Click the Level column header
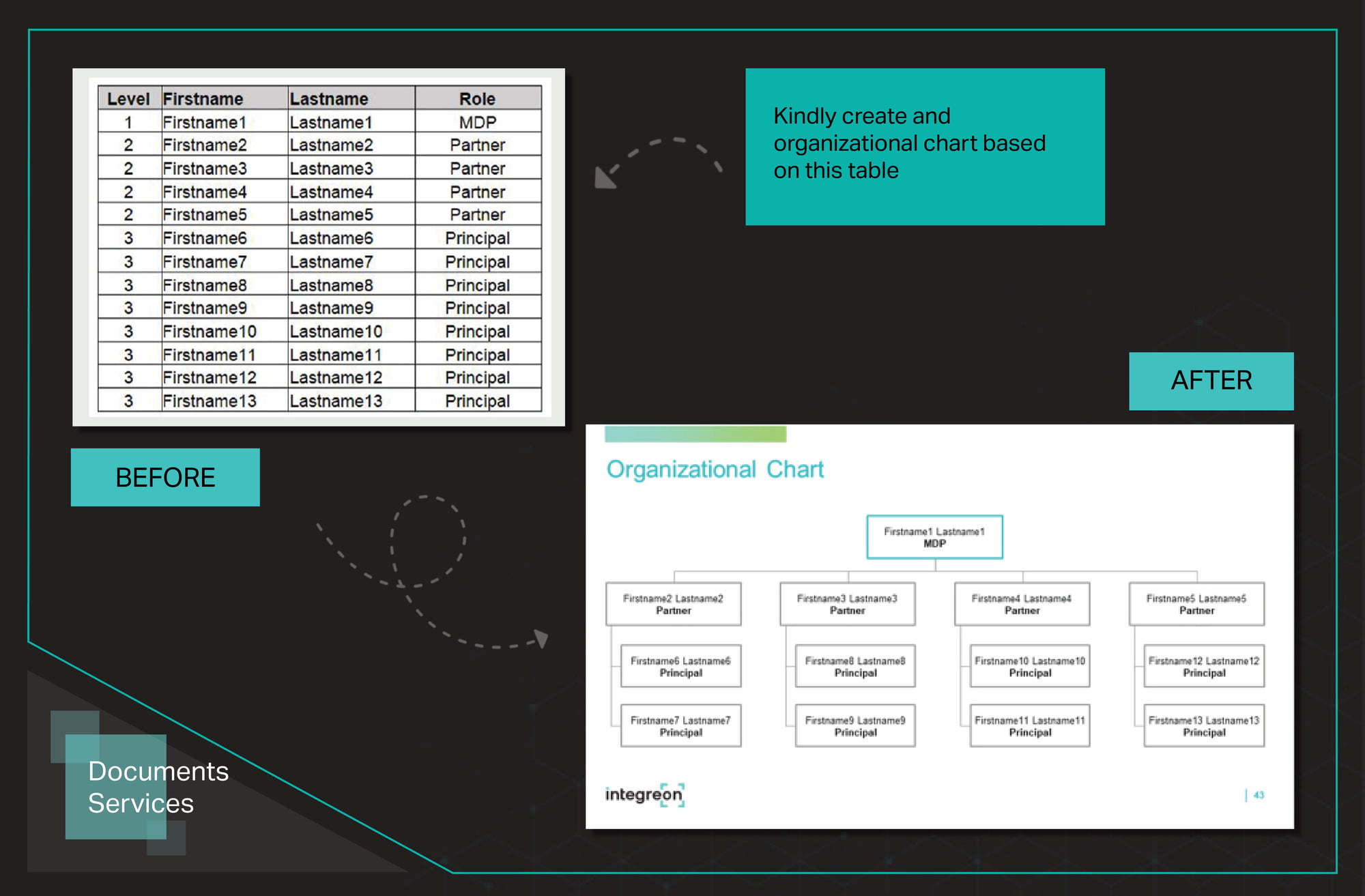1365x896 pixels. [x=129, y=98]
